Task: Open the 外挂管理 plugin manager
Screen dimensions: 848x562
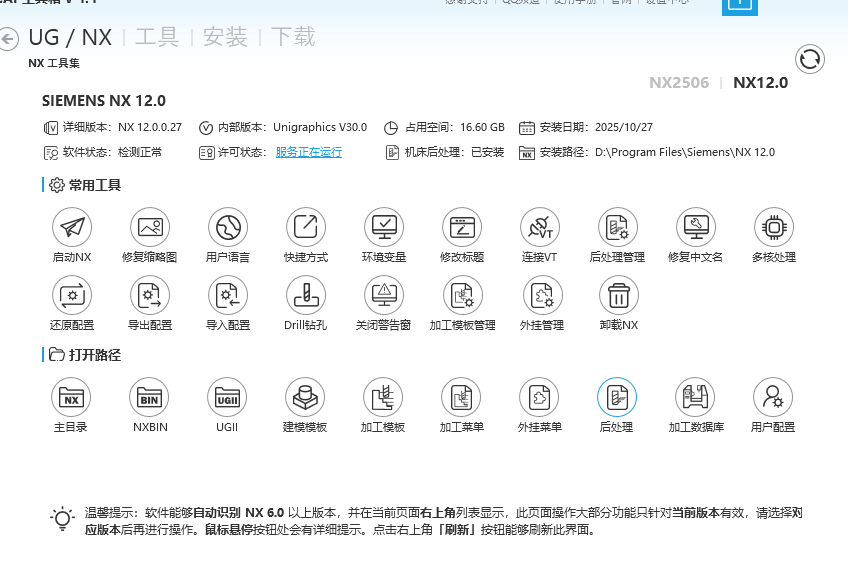Action: click(x=542, y=295)
